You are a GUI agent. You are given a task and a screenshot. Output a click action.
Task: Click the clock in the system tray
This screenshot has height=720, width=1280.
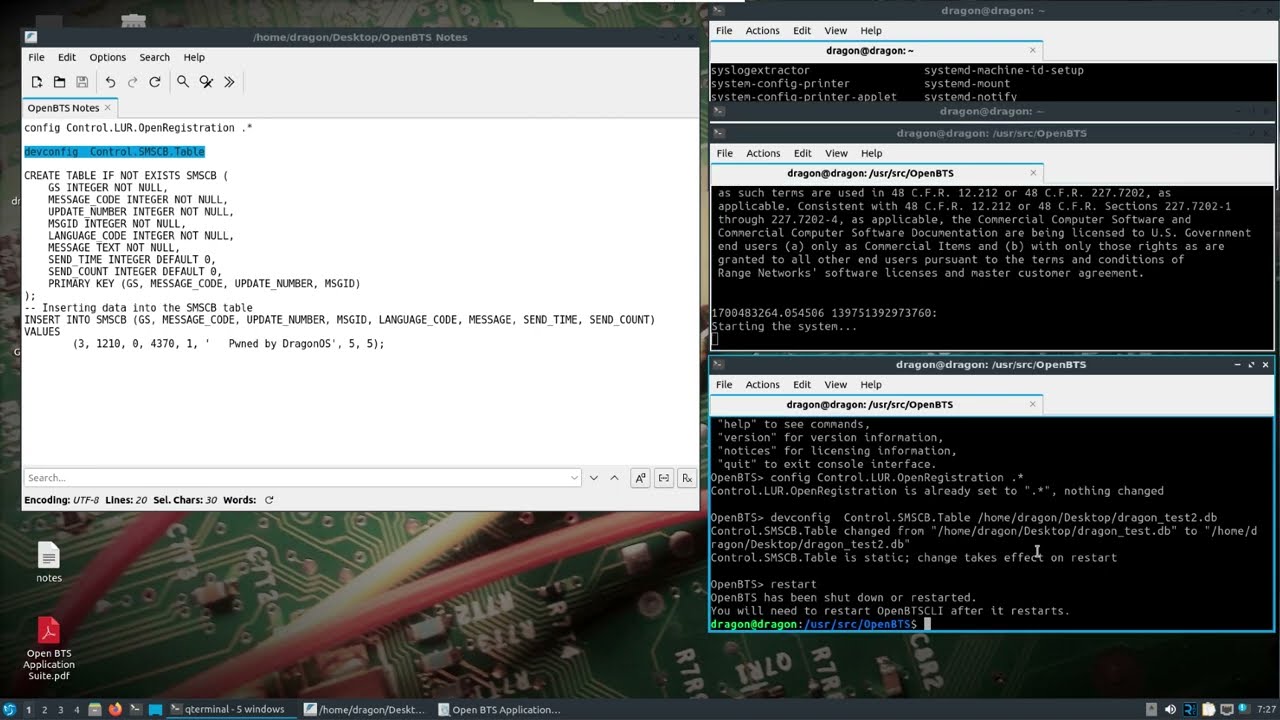1269,710
